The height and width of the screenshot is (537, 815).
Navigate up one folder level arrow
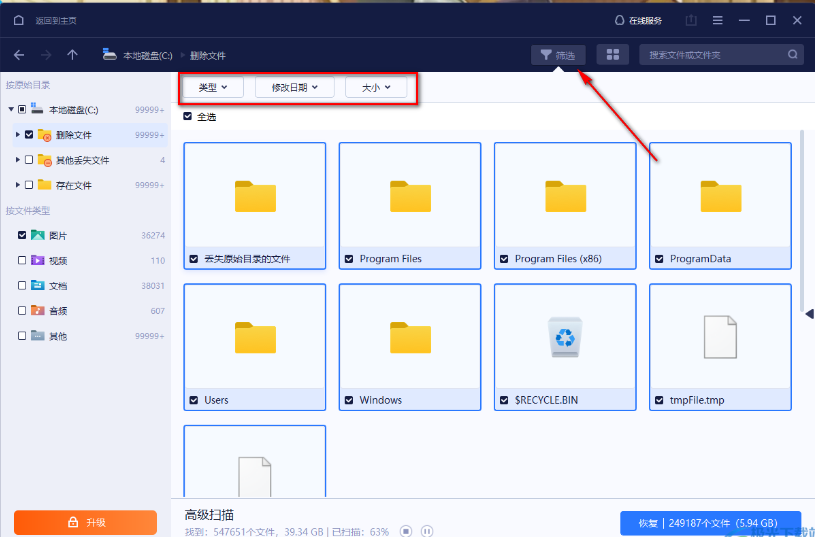72,55
